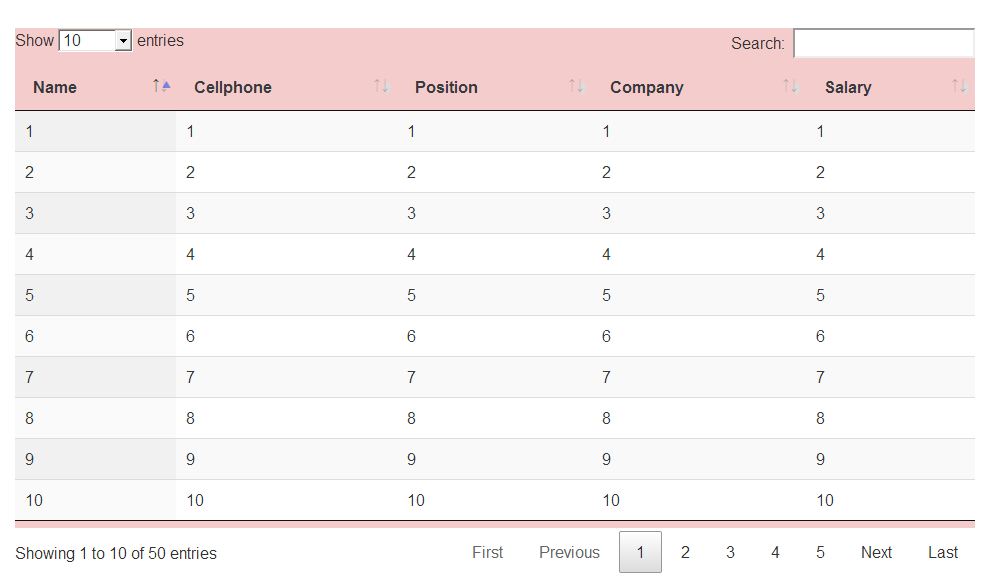Select page 1 in pagination
Image resolution: width=989 pixels, height=583 pixels.
pyautogui.click(x=640, y=552)
